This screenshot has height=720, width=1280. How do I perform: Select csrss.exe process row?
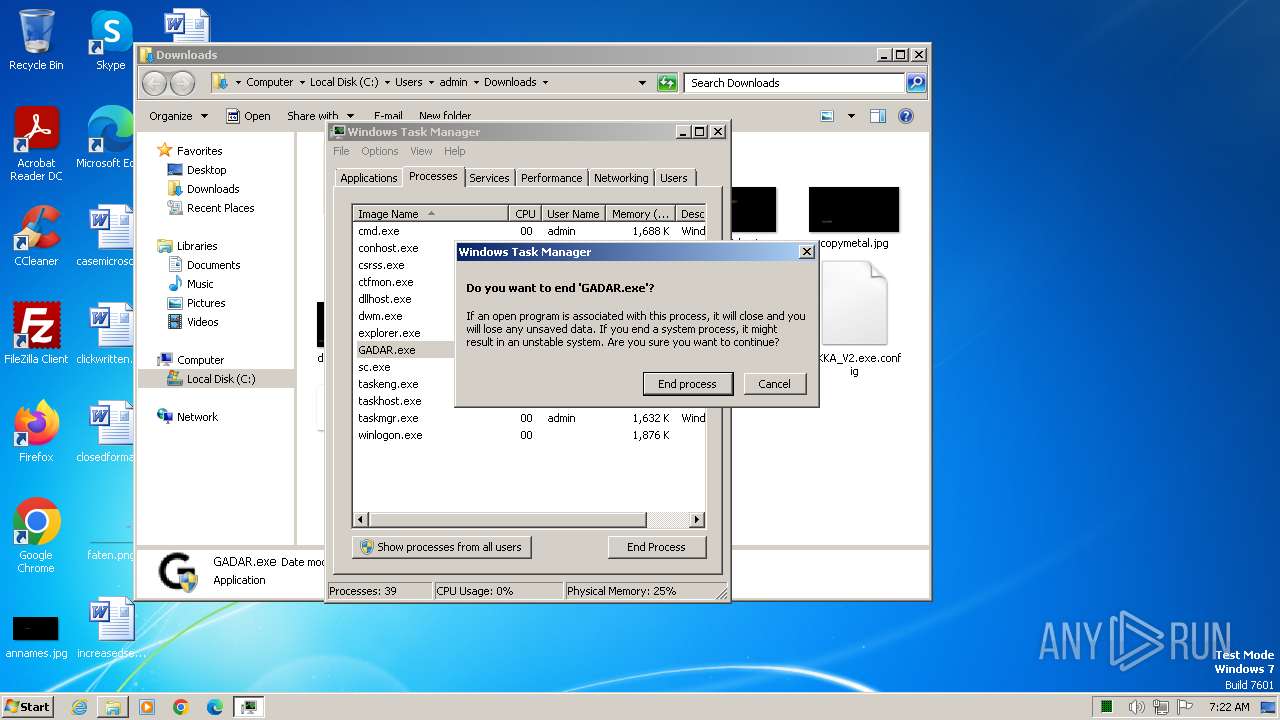(x=405, y=265)
